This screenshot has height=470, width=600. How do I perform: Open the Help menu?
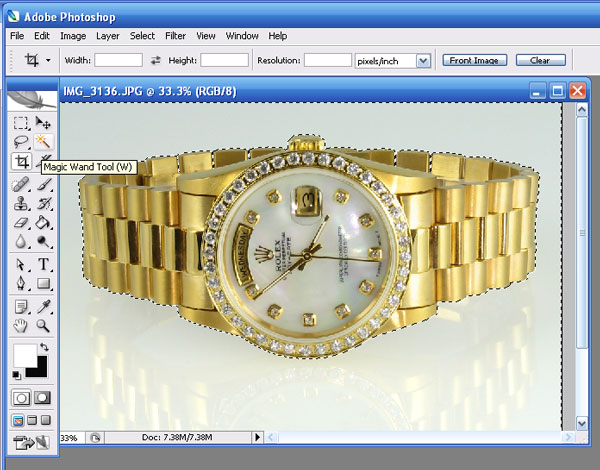pos(278,36)
